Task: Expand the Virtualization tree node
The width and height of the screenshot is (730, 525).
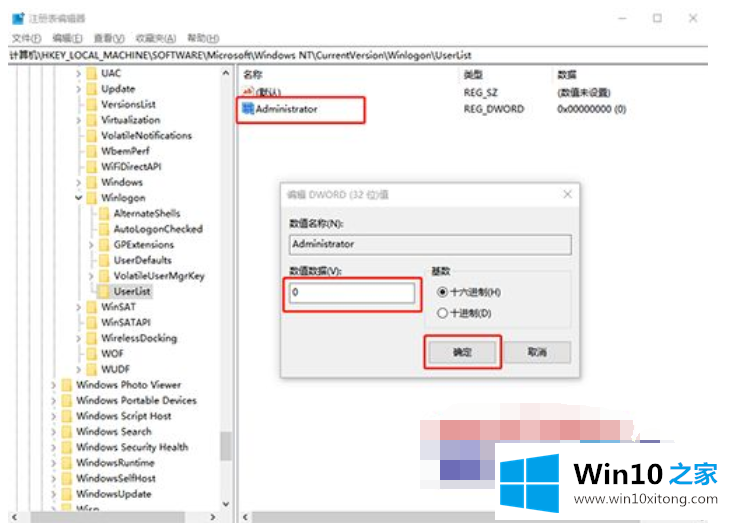Action: point(79,120)
